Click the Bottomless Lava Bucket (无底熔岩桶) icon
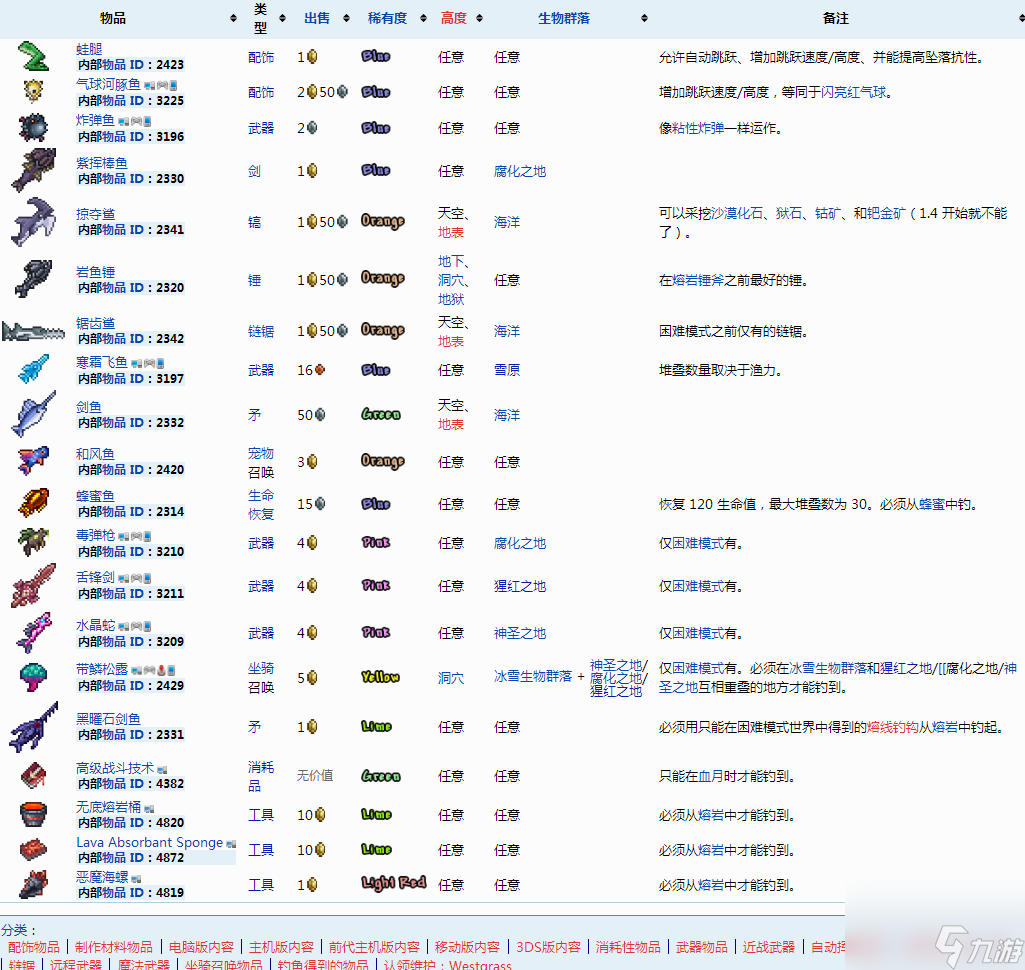1025x970 pixels. 33,814
